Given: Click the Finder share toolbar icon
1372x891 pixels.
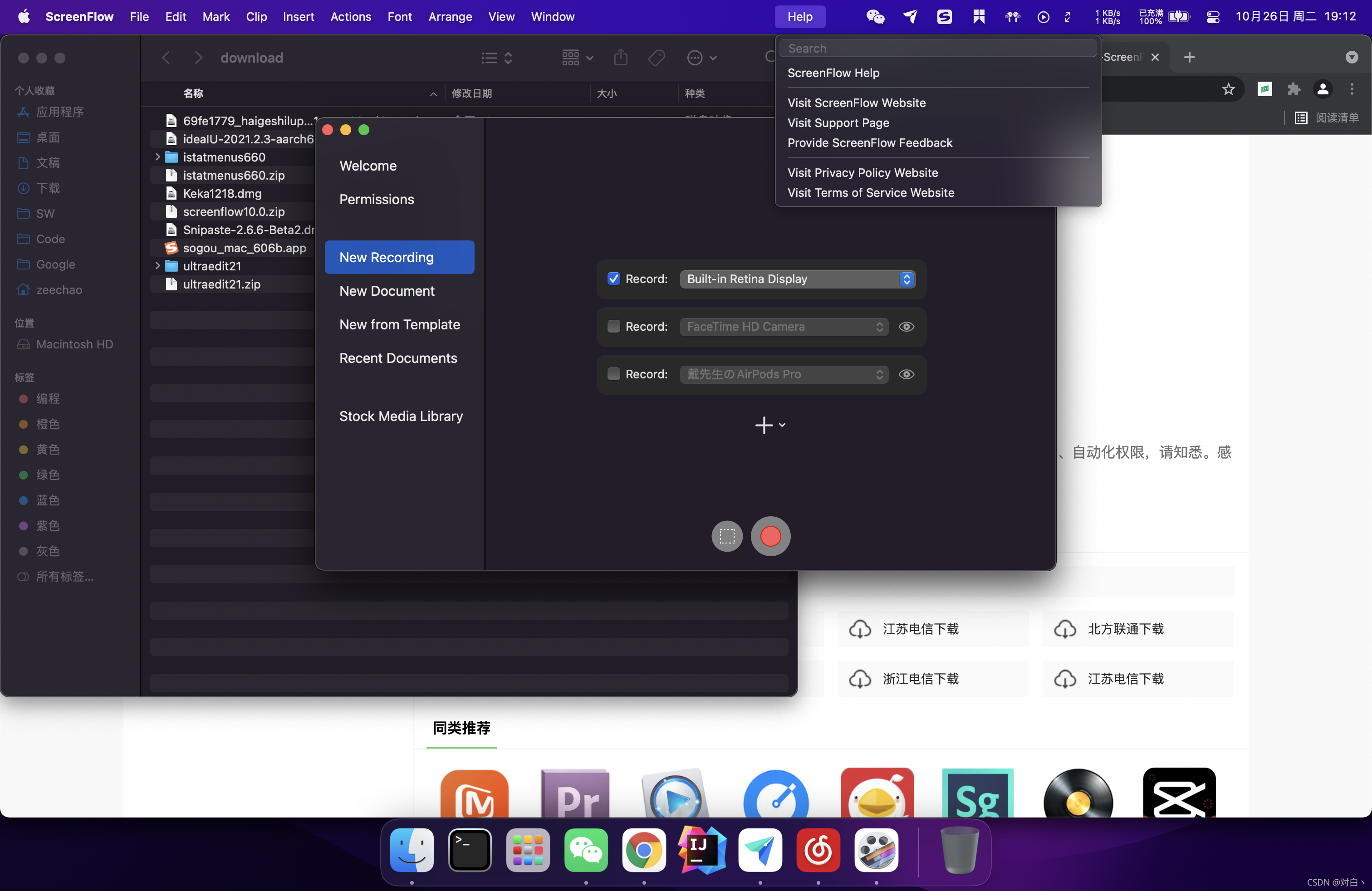Looking at the screenshot, I should tap(620, 58).
